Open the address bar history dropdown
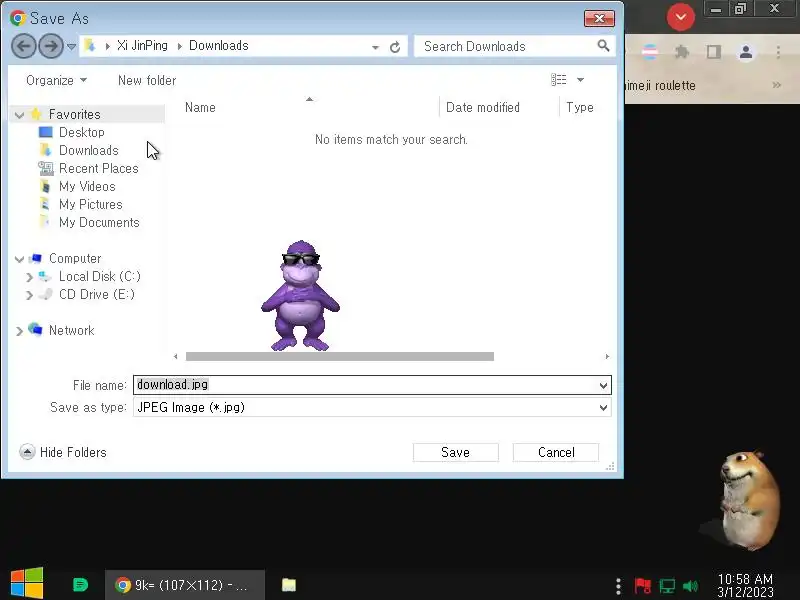Image resolution: width=800 pixels, height=600 pixels. pos(376,47)
